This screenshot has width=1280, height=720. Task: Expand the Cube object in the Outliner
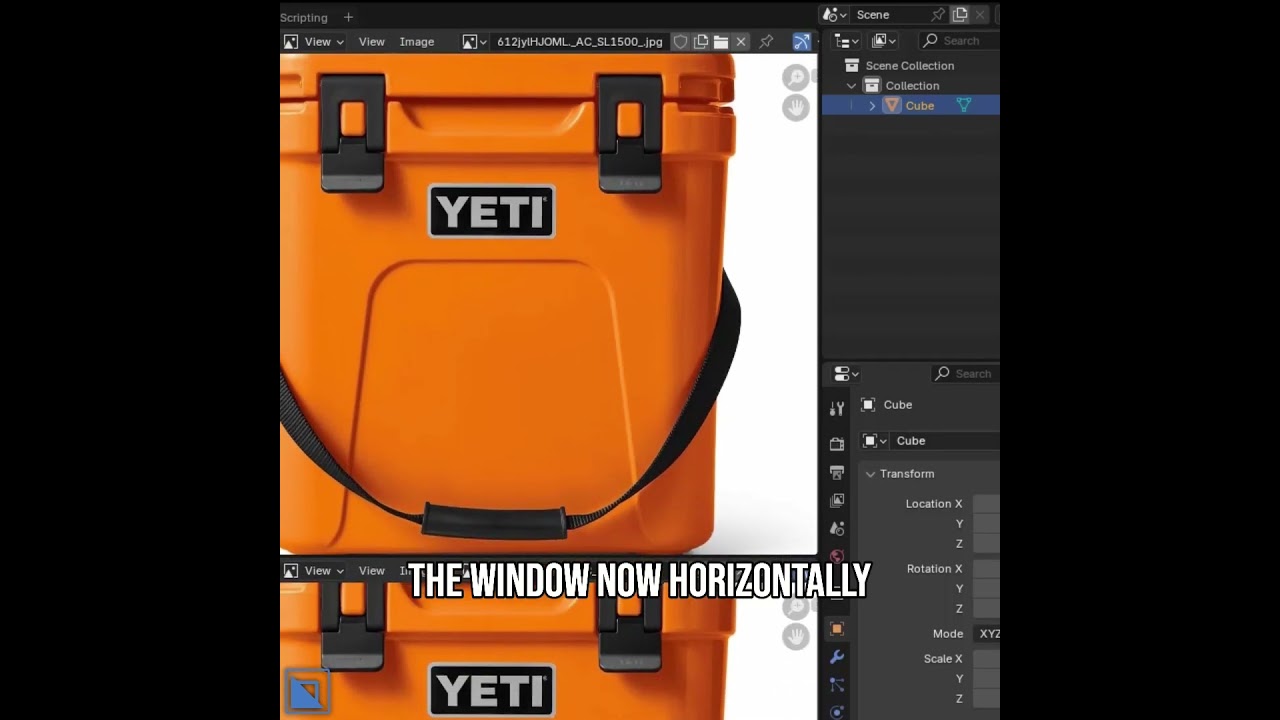[872, 106]
